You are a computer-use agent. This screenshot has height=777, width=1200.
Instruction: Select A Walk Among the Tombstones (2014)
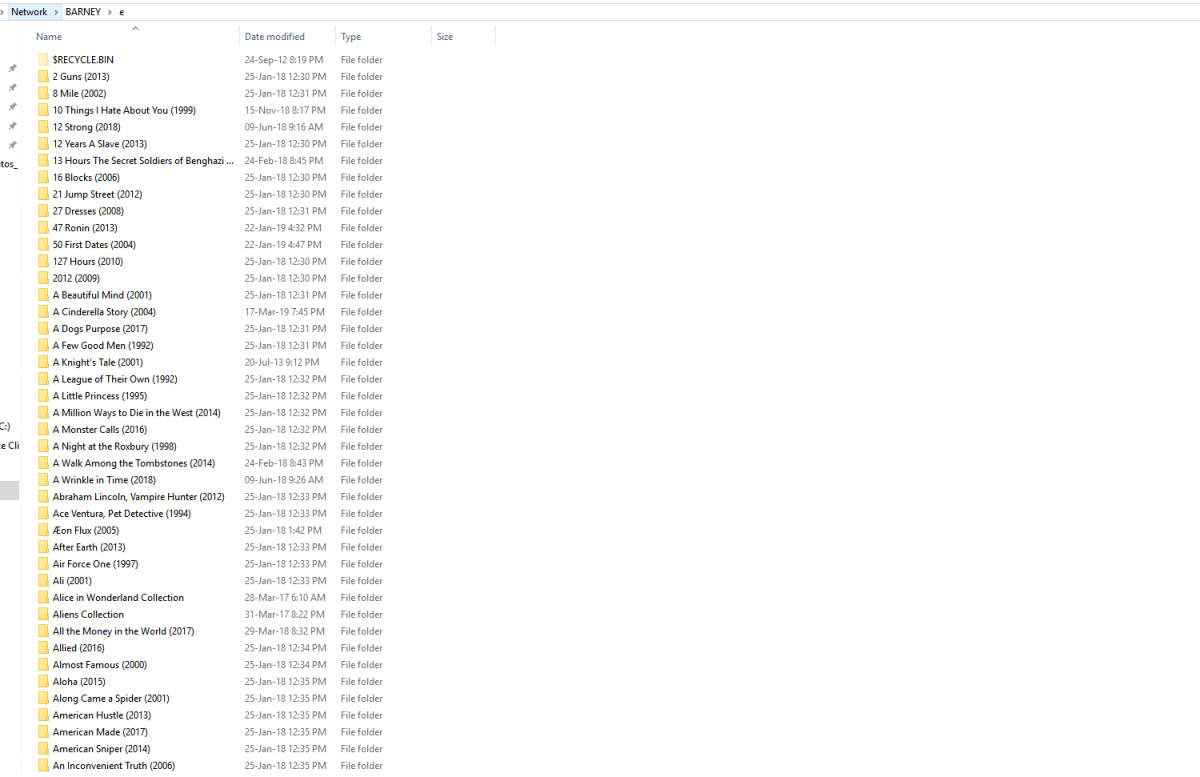coord(134,463)
